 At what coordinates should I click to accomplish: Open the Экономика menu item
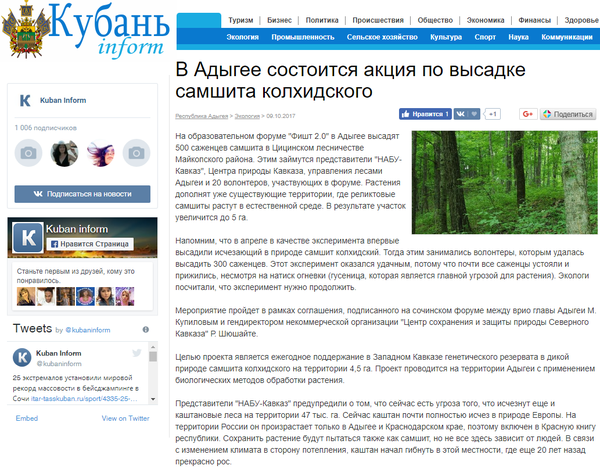click(x=485, y=20)
